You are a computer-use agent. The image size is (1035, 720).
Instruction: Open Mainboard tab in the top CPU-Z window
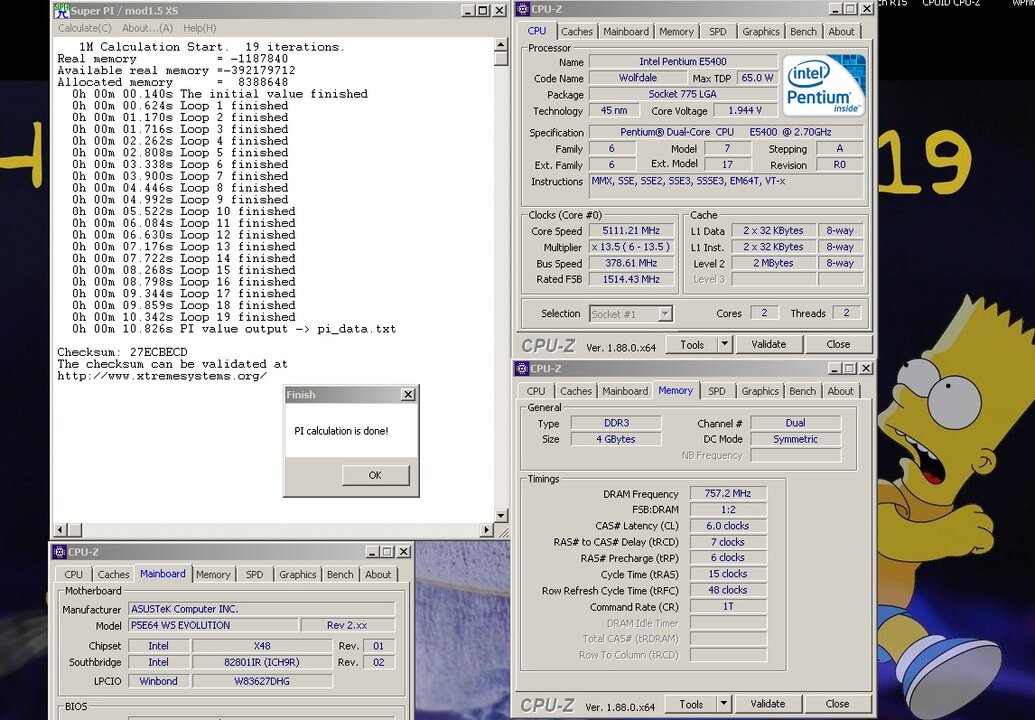[626, 32]
